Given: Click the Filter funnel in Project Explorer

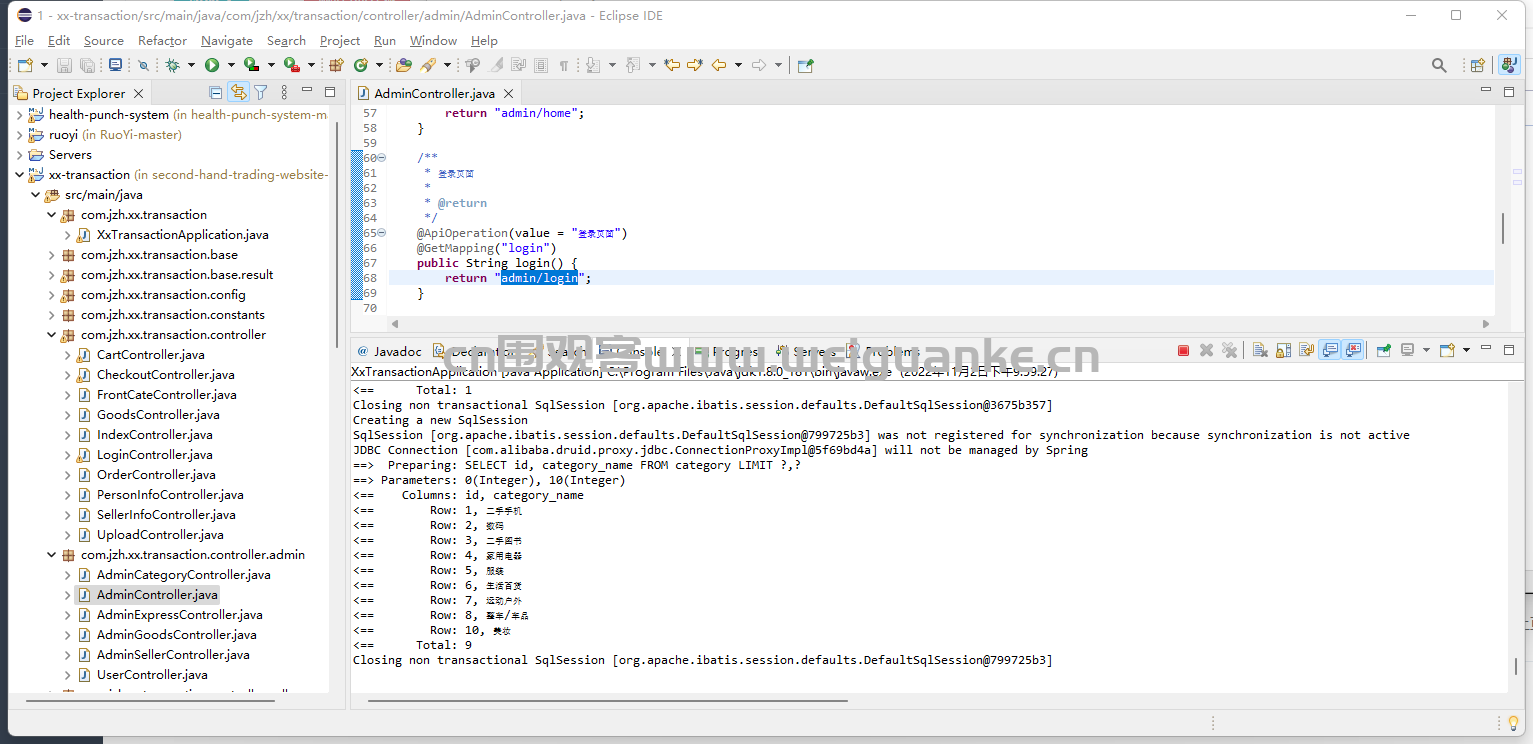Looking at the screenshot, I should (x=260, y=92).
